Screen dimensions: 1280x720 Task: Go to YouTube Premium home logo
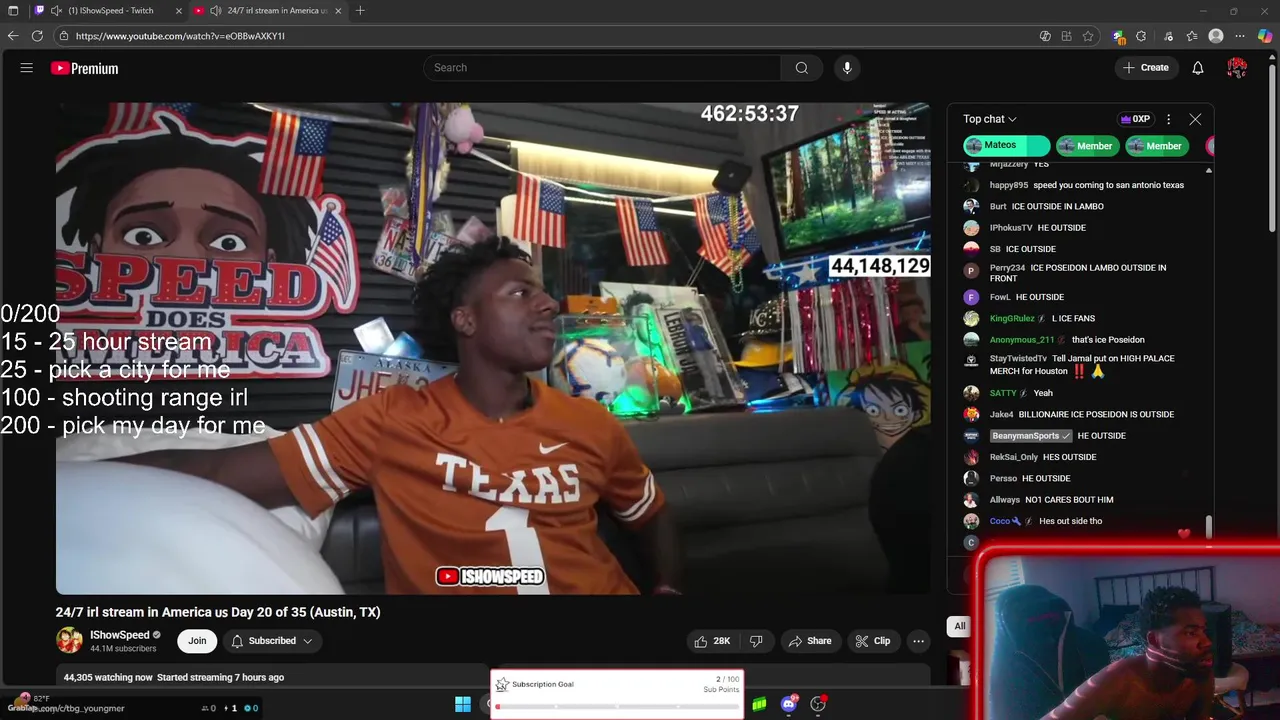(x=85, y=68)
